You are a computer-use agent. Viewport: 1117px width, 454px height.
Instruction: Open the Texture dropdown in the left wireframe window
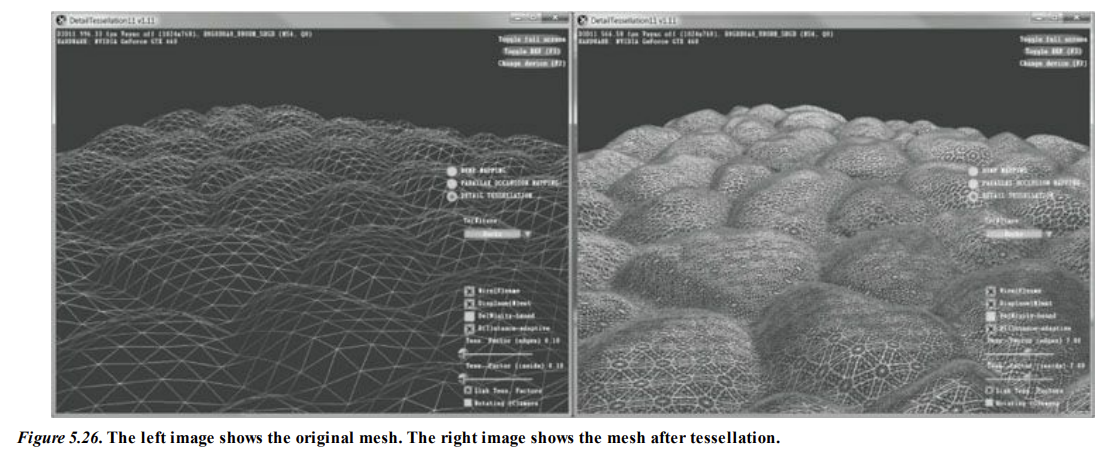(x=498, y=234)
